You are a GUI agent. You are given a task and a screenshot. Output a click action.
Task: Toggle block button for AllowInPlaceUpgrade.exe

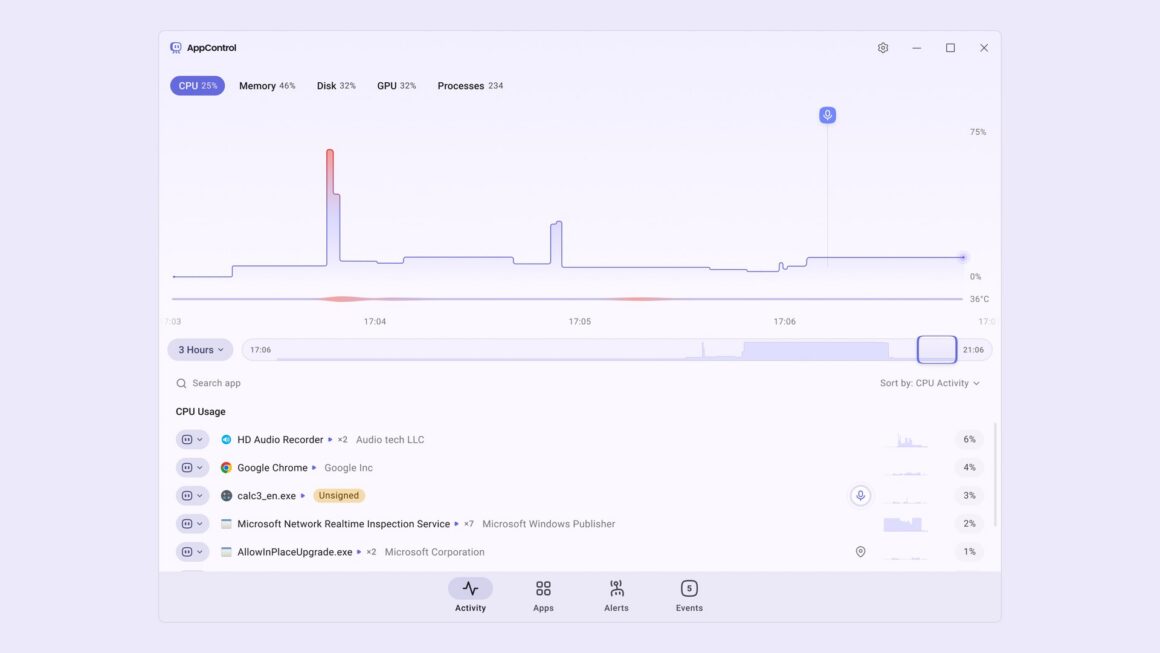click(x=192, y=552)
